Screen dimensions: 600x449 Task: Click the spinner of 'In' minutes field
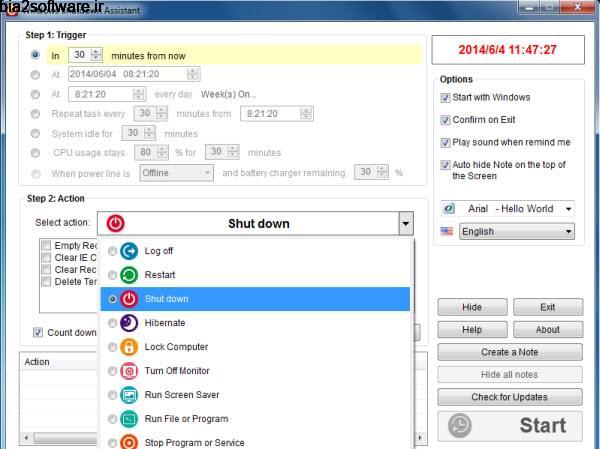tap(96, 55)
